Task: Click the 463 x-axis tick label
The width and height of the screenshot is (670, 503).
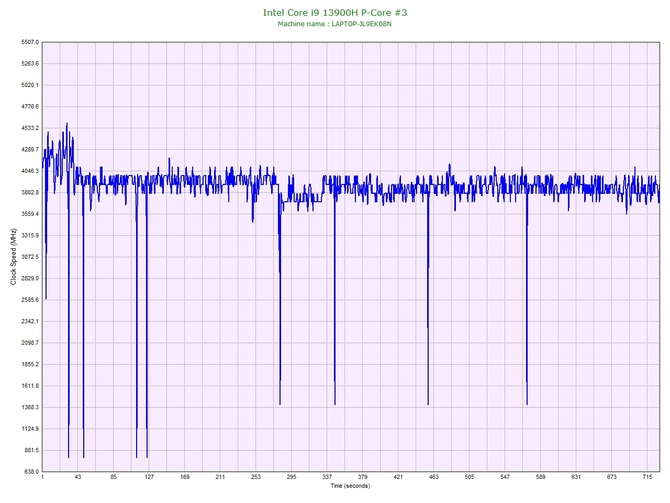Action: 434,477
